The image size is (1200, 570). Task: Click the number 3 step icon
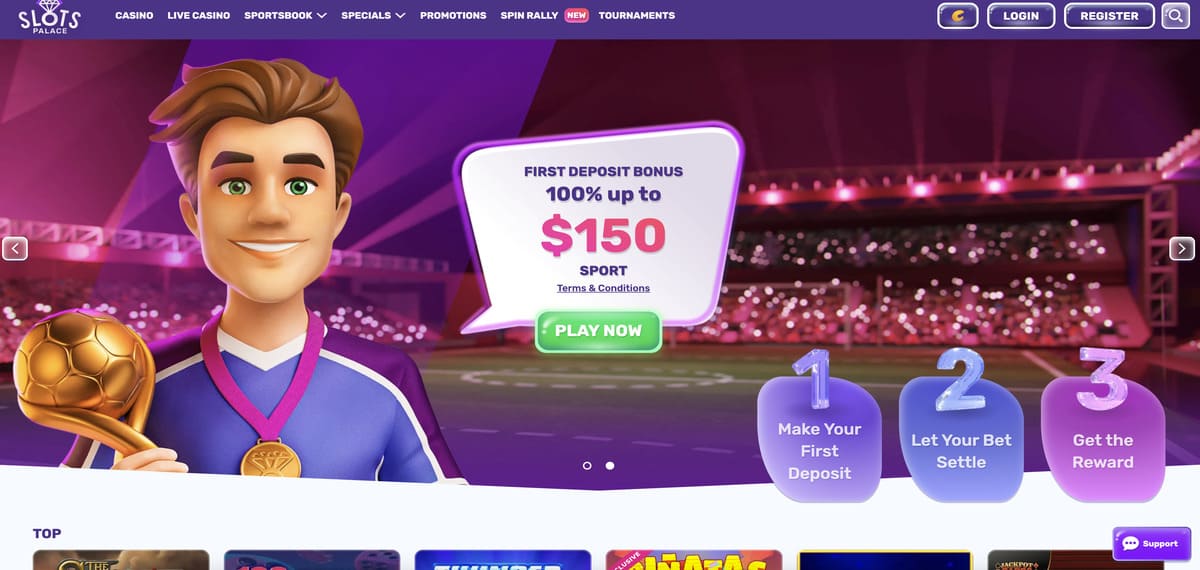pos(1103,378)
